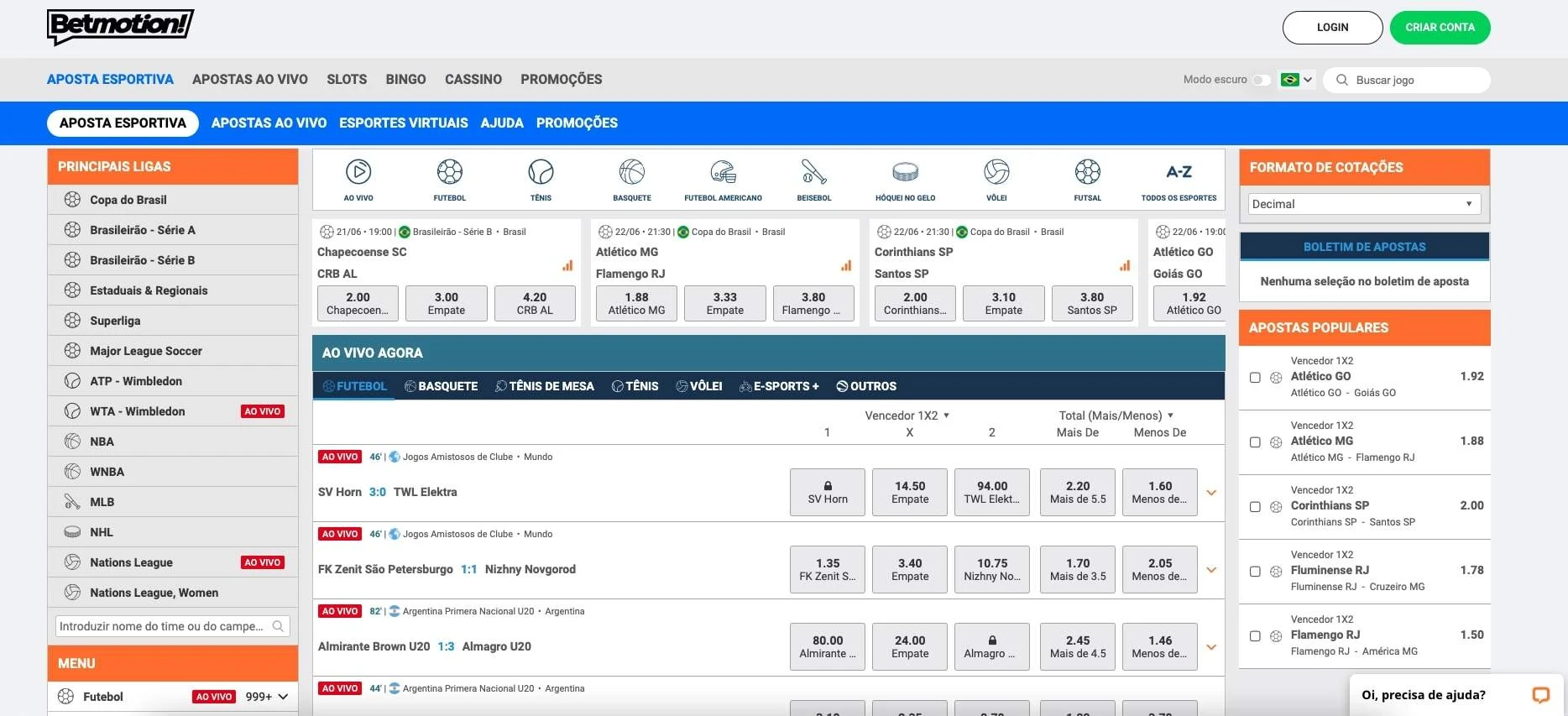The width and height of the screenshot is (1568, 716).
Task: Check the Fluminense RJ popular bet
Action: [x=1255, y=572]
